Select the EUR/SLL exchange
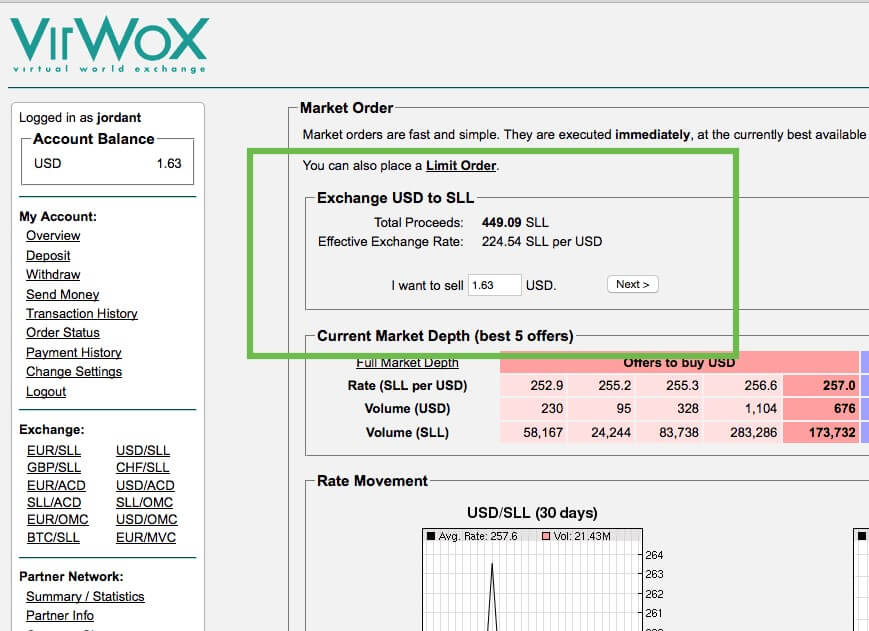Viewport: 869px width, 631px height. click(x=54, y=450)
